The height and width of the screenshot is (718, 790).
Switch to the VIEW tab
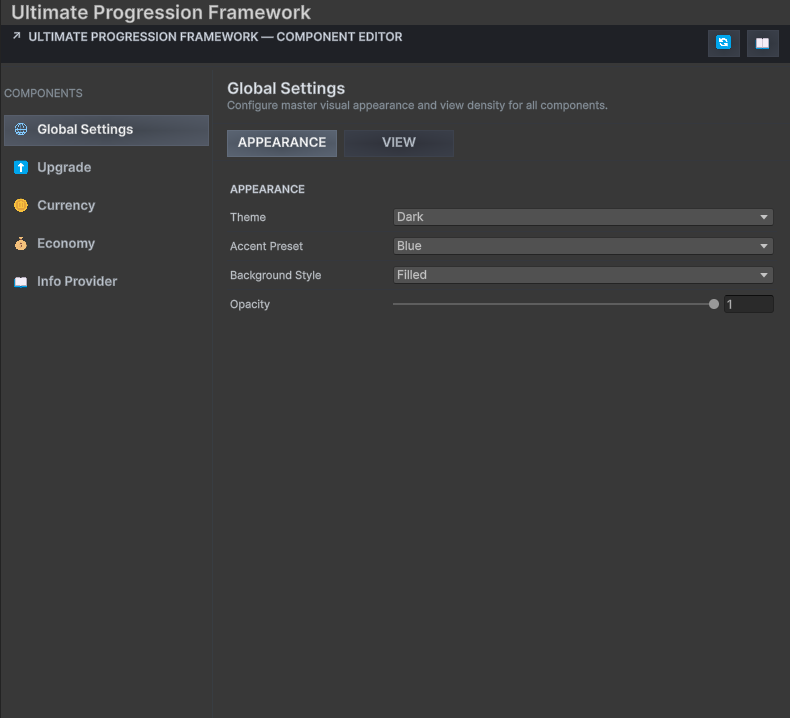pyautogui.click(x=399, y=143)
